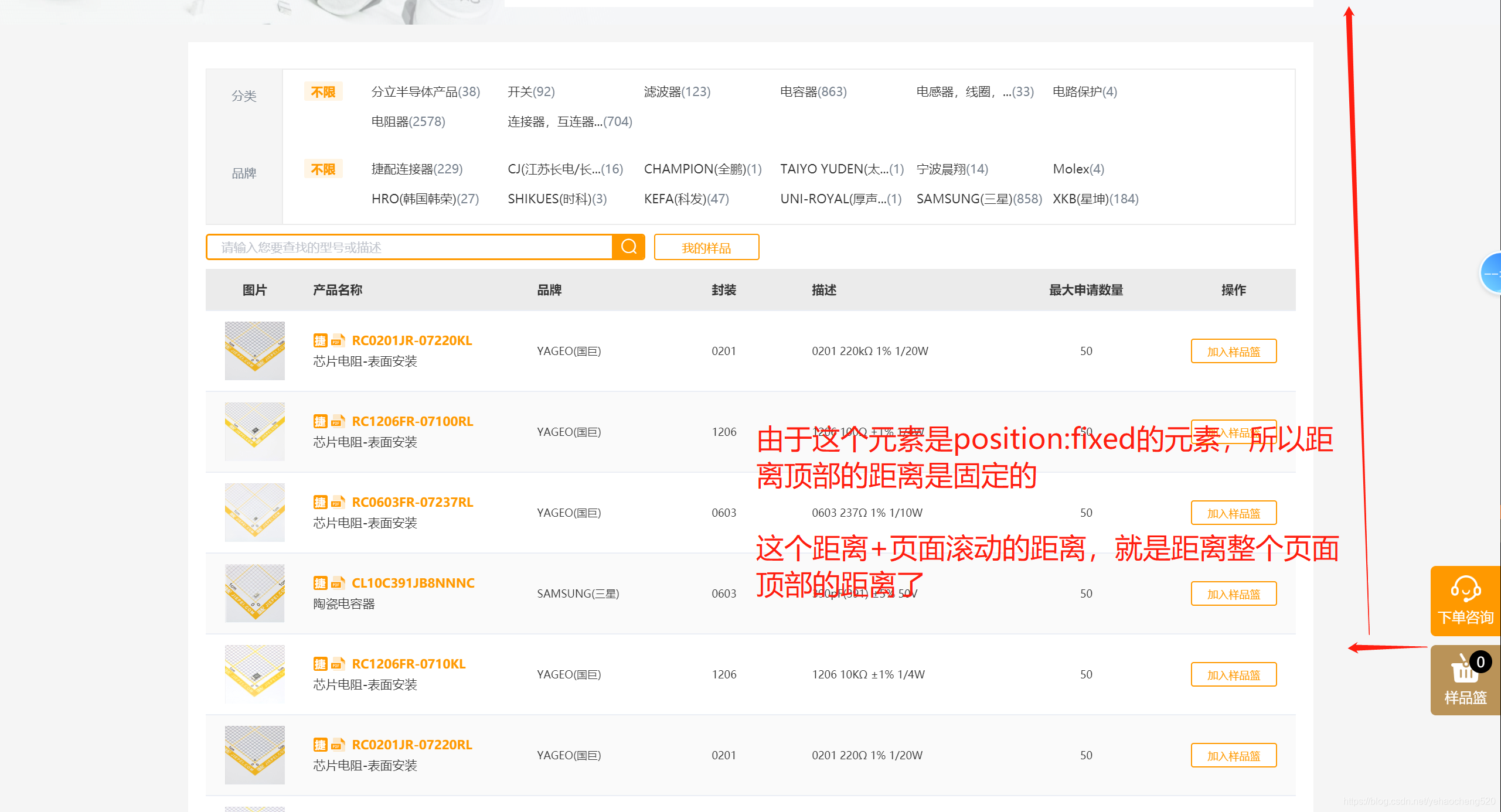Image resolution: width=1501 pixels, height=812 pixels.
Task: Click the 我的样品 button
Action: (x=706, y=247)
